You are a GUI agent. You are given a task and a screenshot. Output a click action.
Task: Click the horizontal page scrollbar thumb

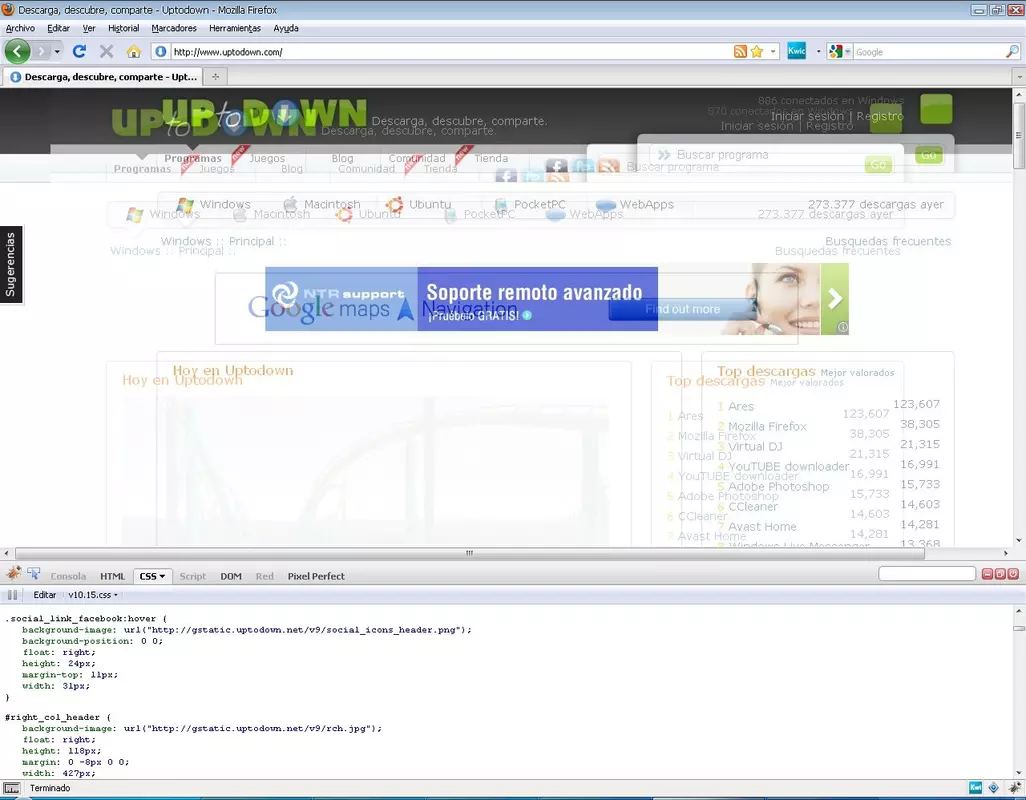click(469, 553)
